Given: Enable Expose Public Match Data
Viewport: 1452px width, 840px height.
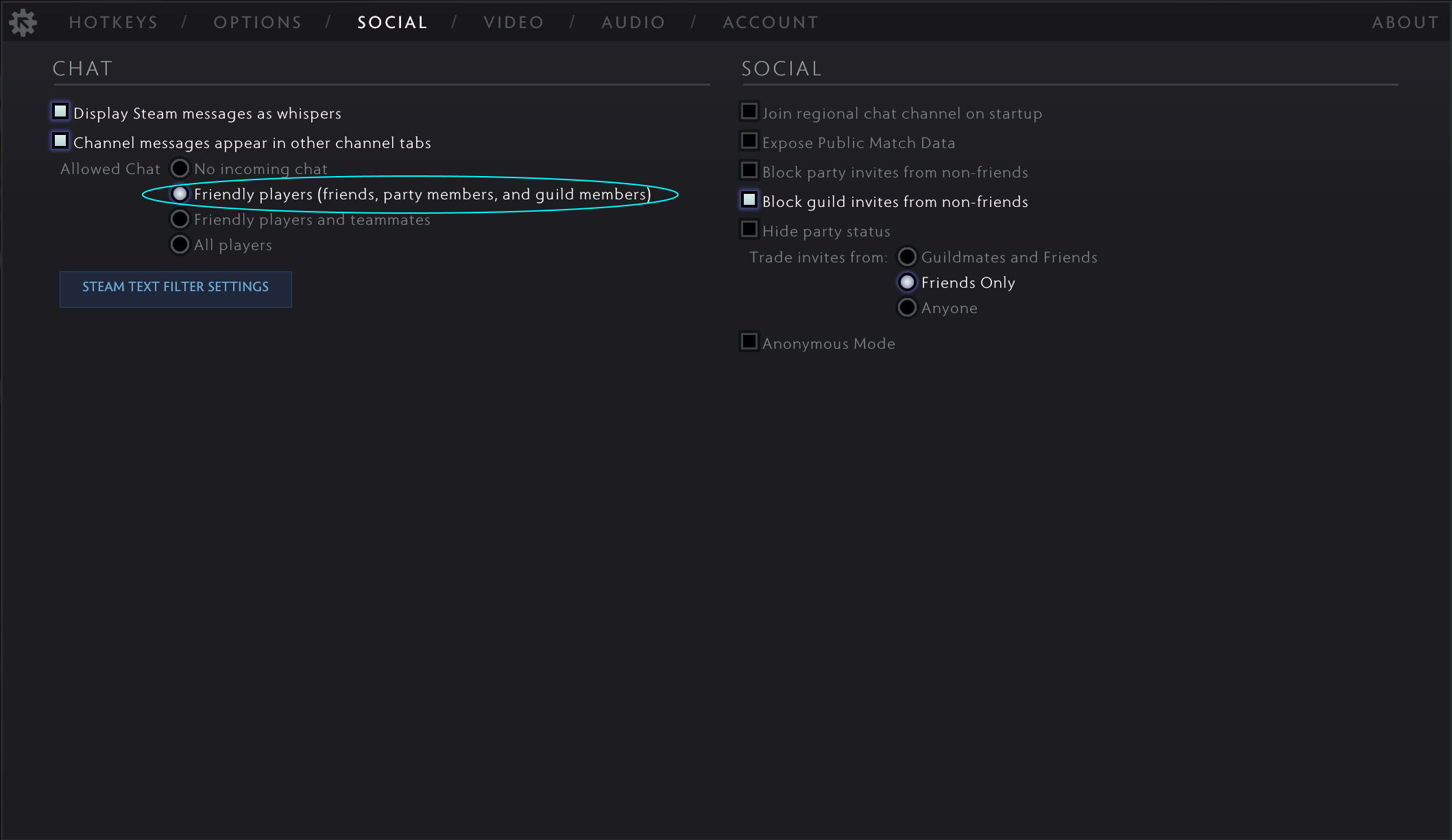Looking at the screenshot, I should 749,140.
